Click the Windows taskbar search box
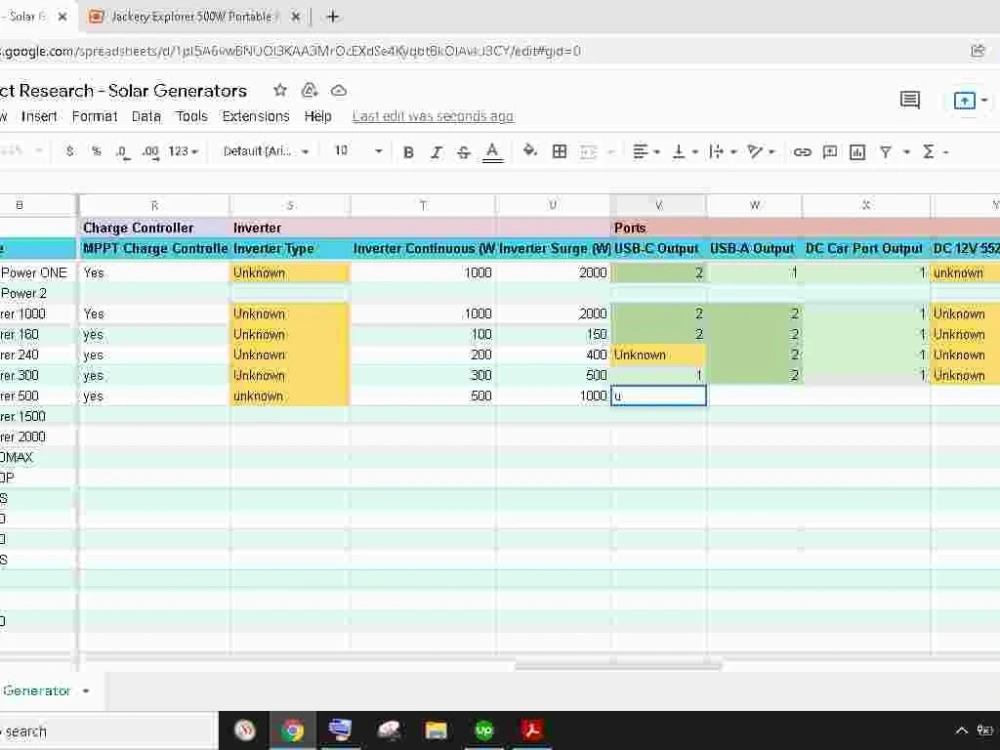 click(107, 732)
